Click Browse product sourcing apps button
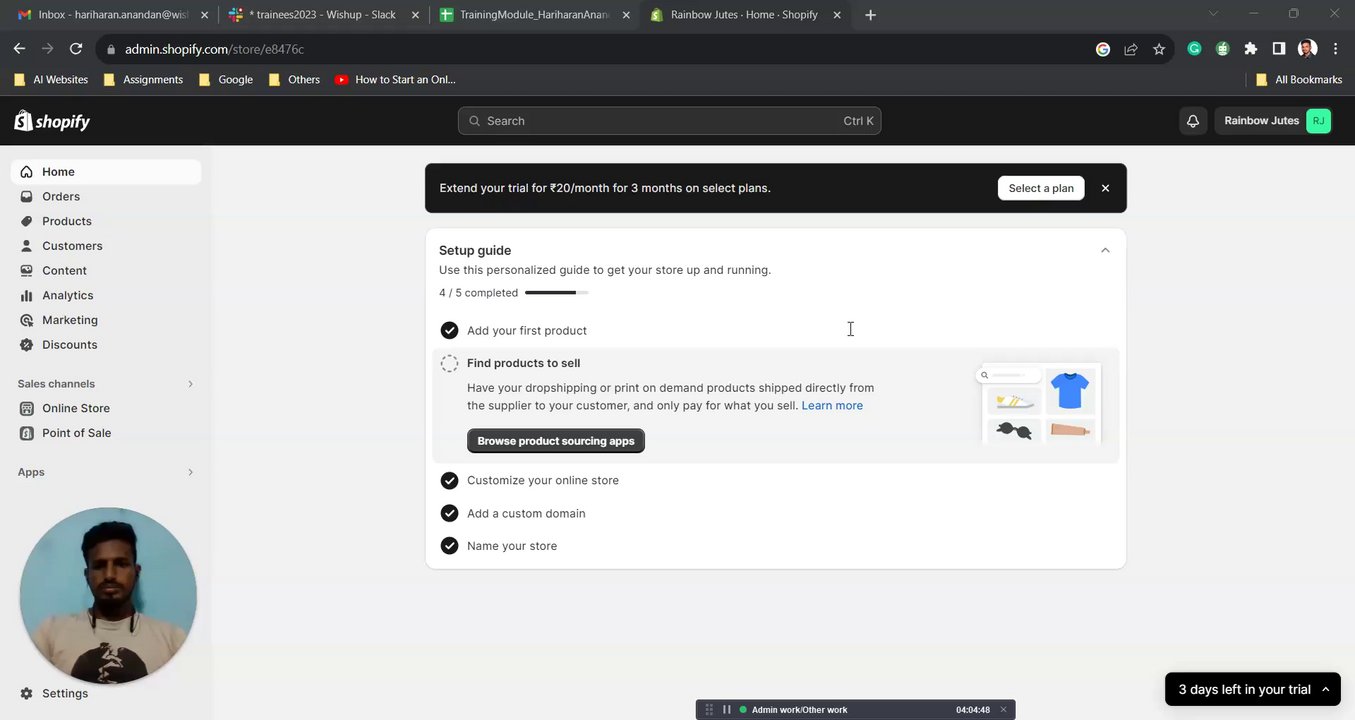This screenshot has height=720, width=1355. point(556,441)
